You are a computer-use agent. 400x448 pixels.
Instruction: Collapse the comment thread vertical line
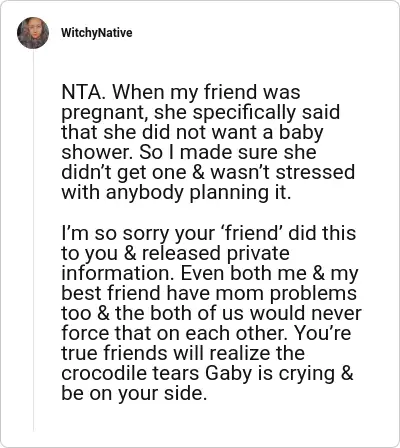(x=33, y=240)
